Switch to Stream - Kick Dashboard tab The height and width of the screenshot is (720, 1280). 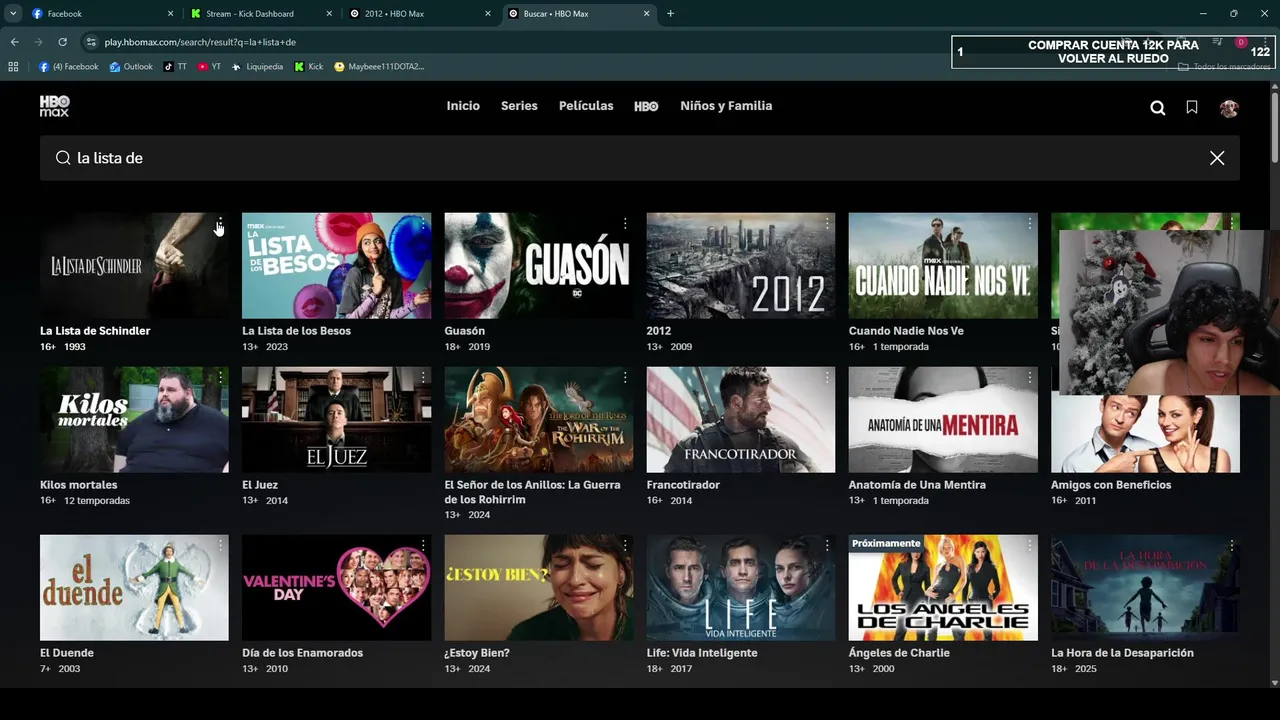(260, 14)
